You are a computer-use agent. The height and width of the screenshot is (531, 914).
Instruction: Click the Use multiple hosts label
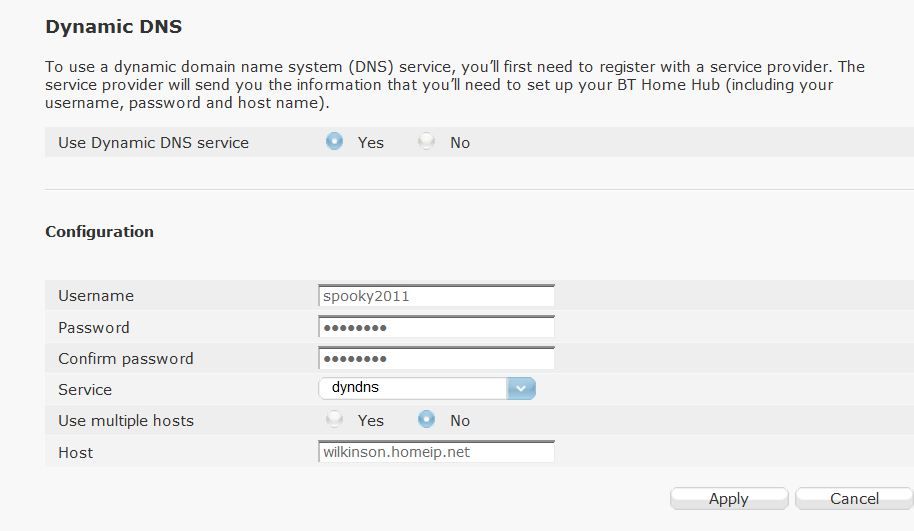[x=126, y=420]
